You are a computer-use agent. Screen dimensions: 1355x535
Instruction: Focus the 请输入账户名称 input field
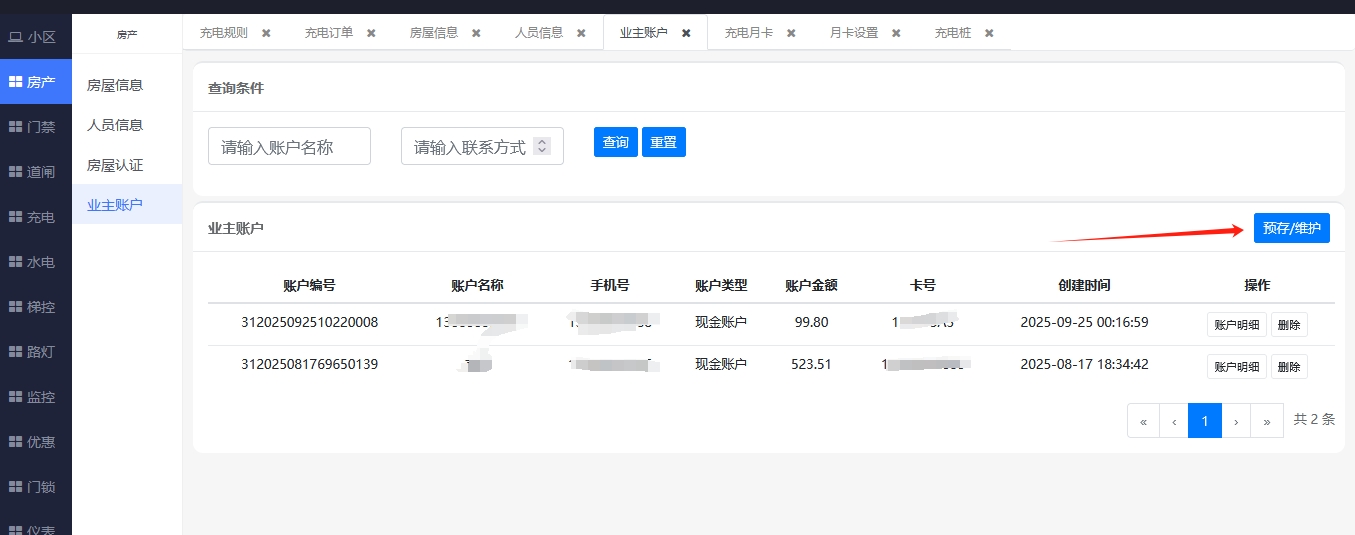pyautogui.click(x=289, y=146)
